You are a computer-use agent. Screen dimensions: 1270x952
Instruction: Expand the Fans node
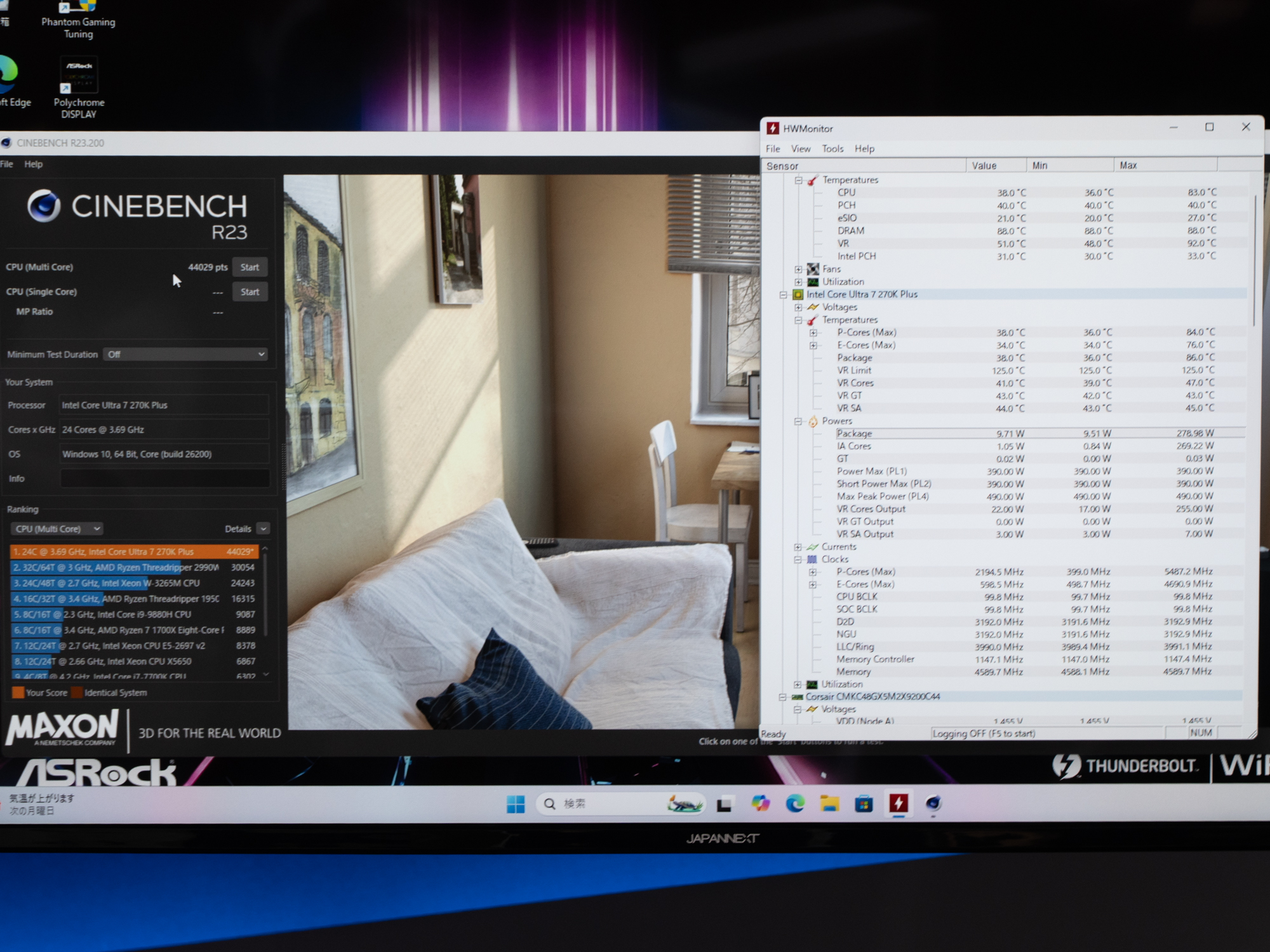tap(798, 269)
